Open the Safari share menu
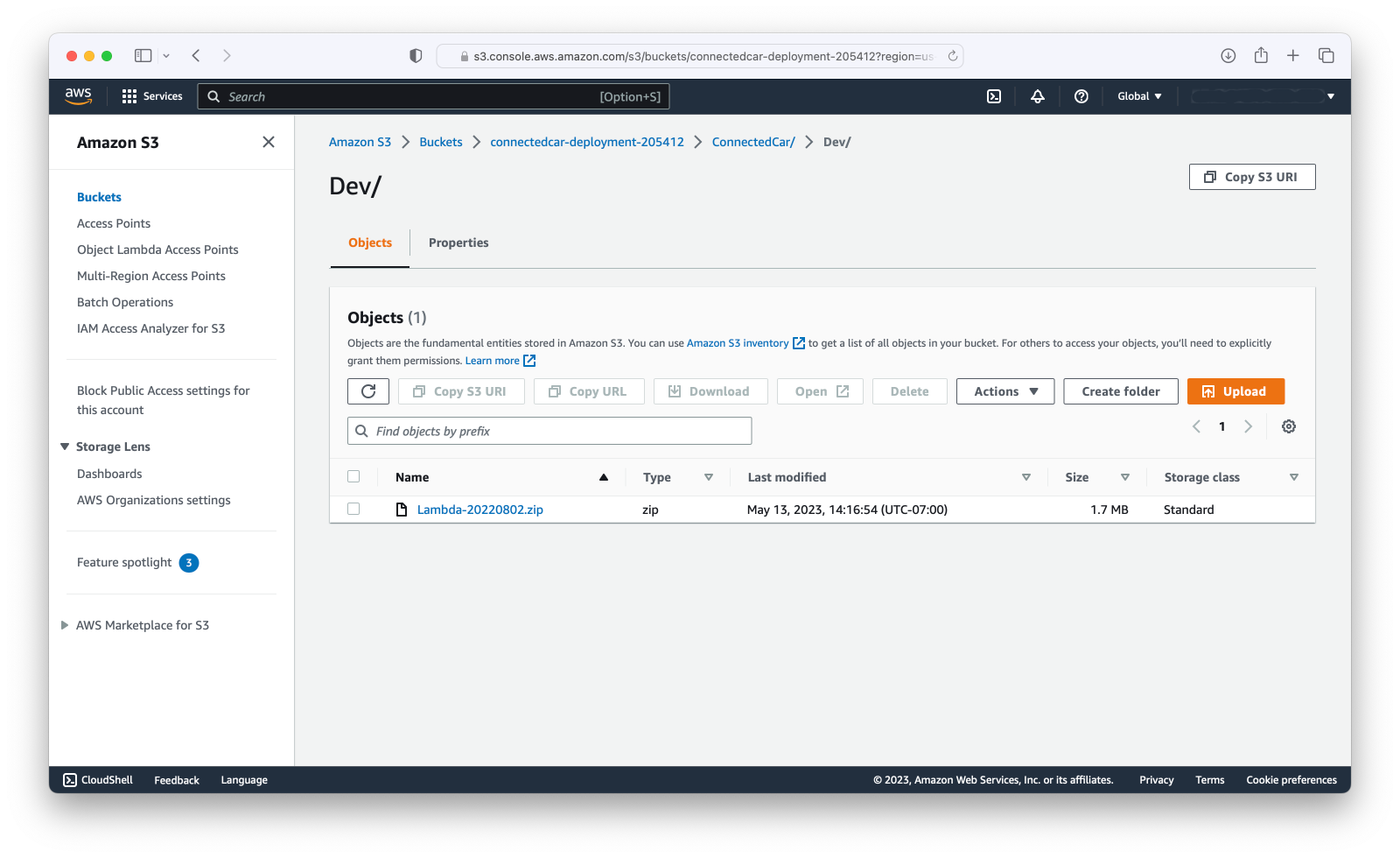The width and height of the screenshot is (1400, 858). (x=1261, y=55)
